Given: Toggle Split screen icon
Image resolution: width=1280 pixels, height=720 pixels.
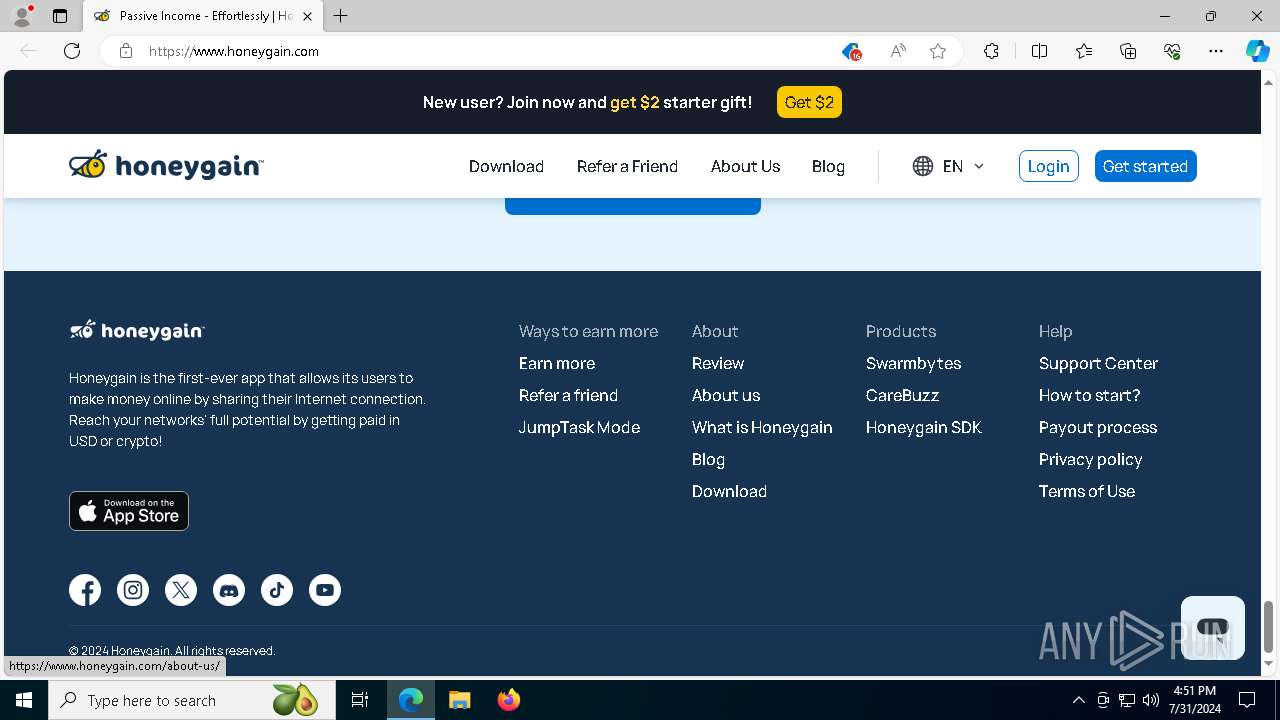Looking at the screenshot, I should (x=1039, y=51).
